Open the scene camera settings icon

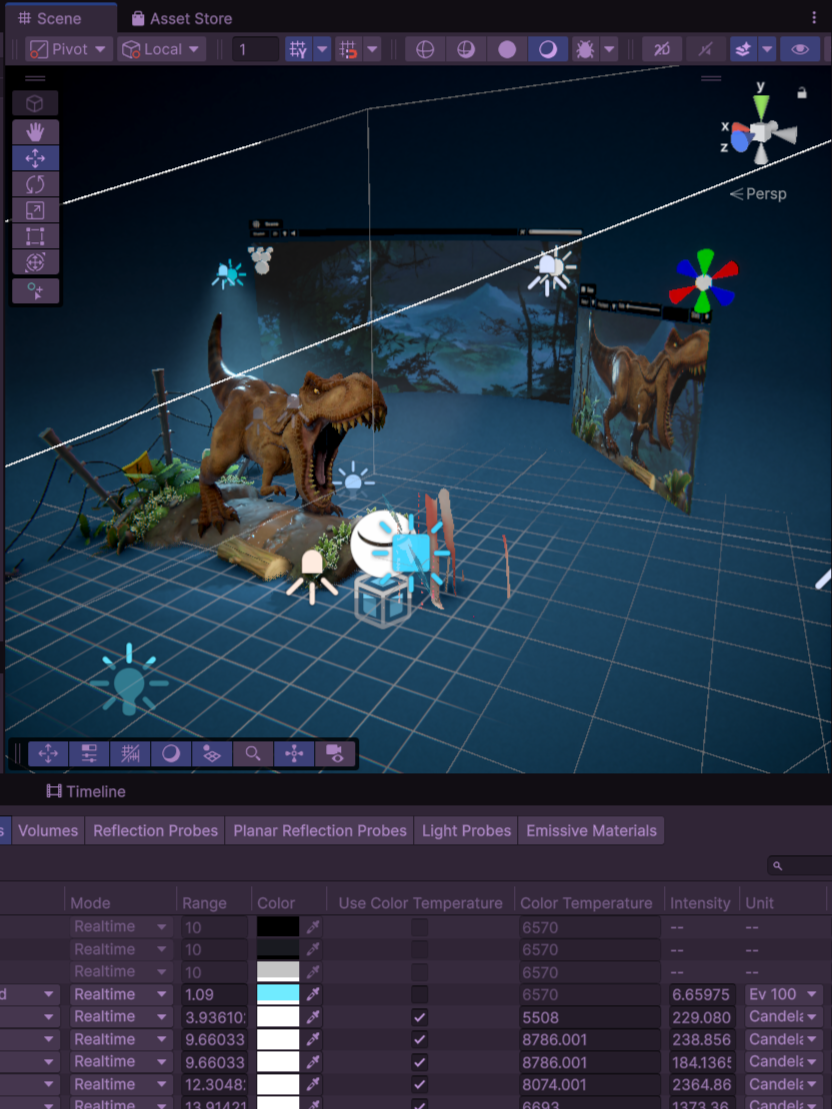click(335, 753)
